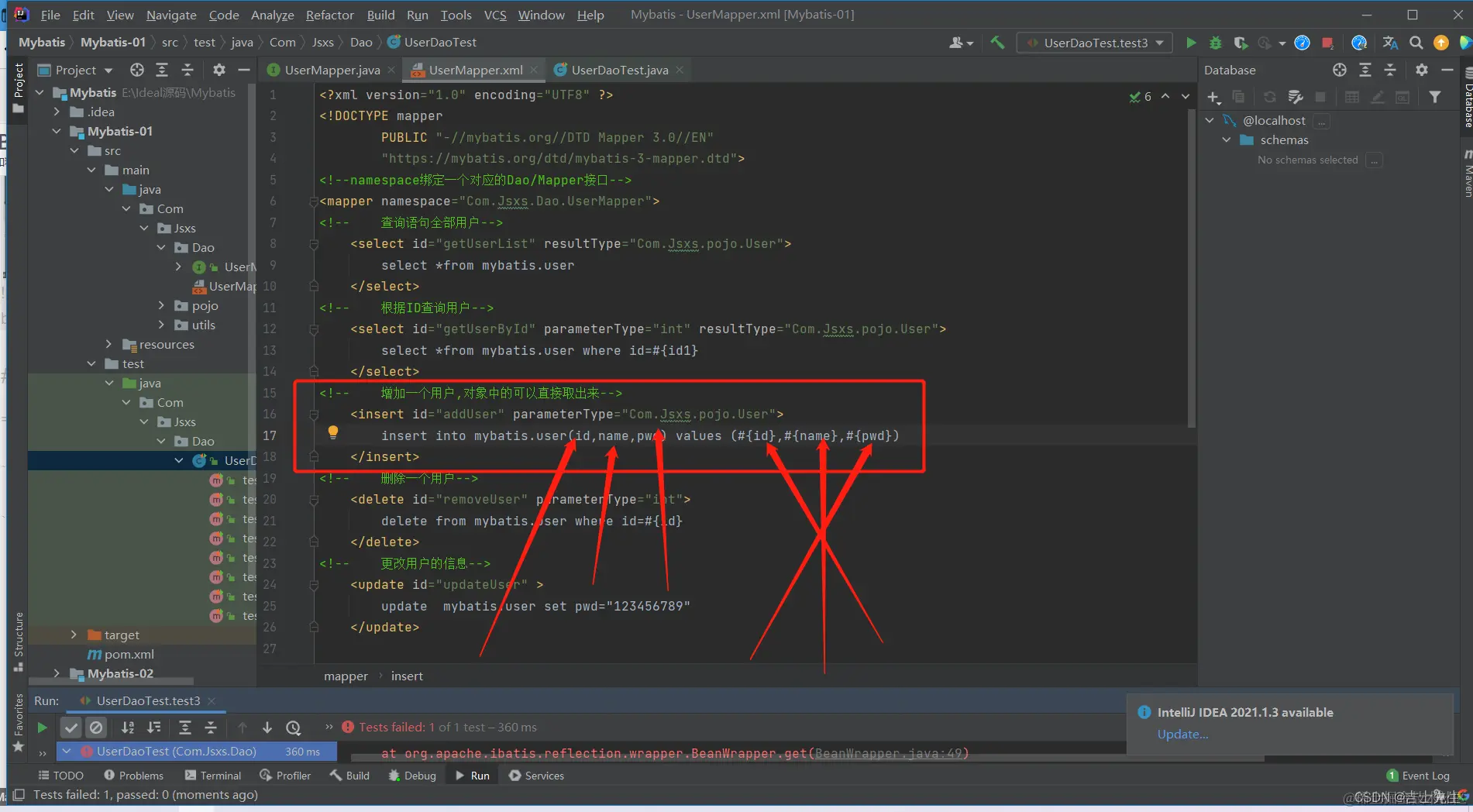Open the Refactor menu

coord(329,15)
